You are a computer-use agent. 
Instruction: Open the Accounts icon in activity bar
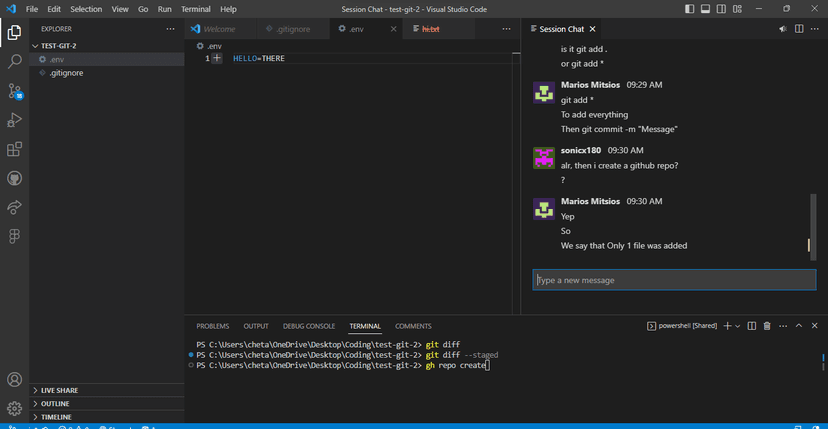(15, 380)
